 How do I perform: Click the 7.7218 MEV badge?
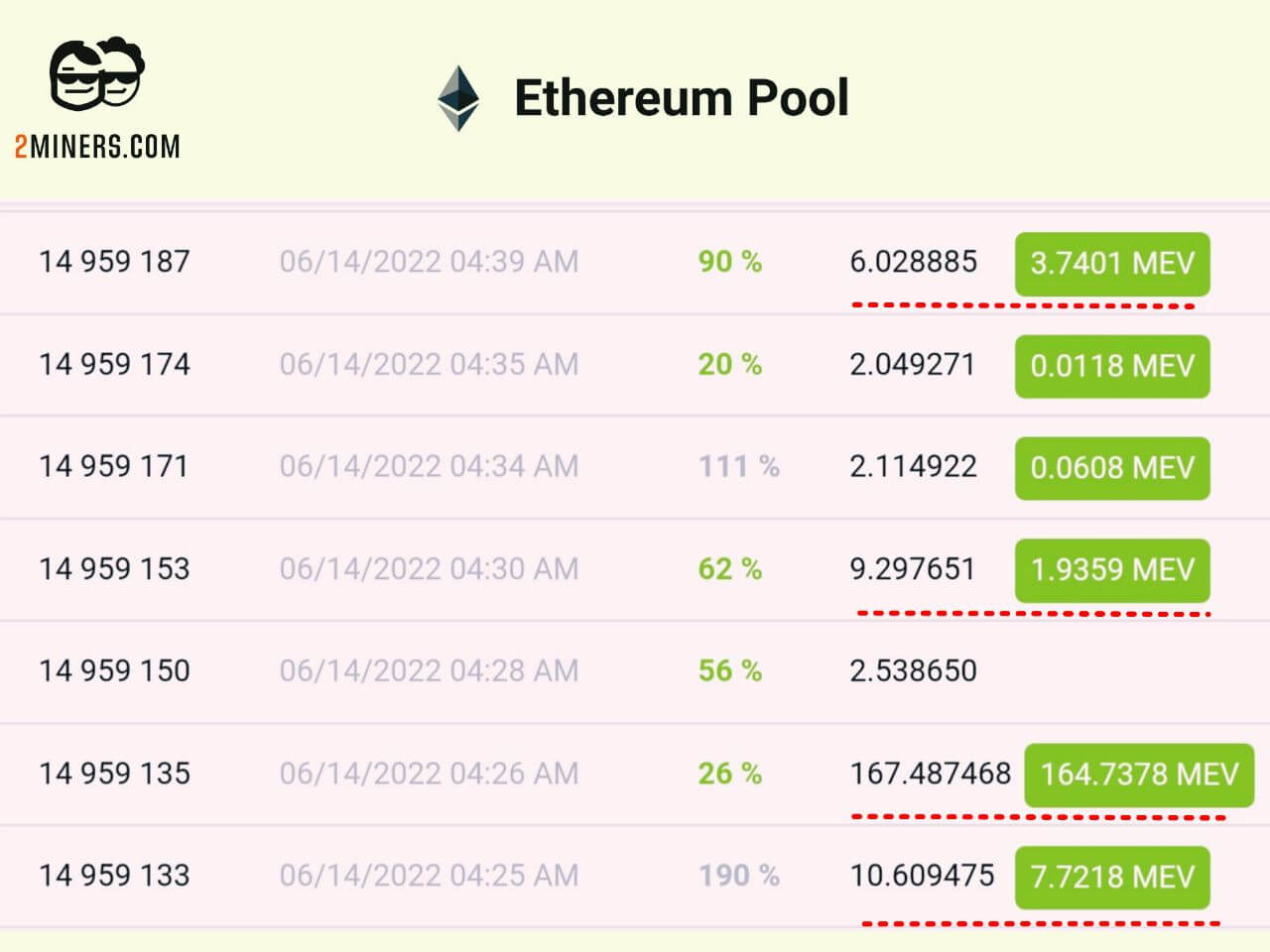pos(1111,877)
